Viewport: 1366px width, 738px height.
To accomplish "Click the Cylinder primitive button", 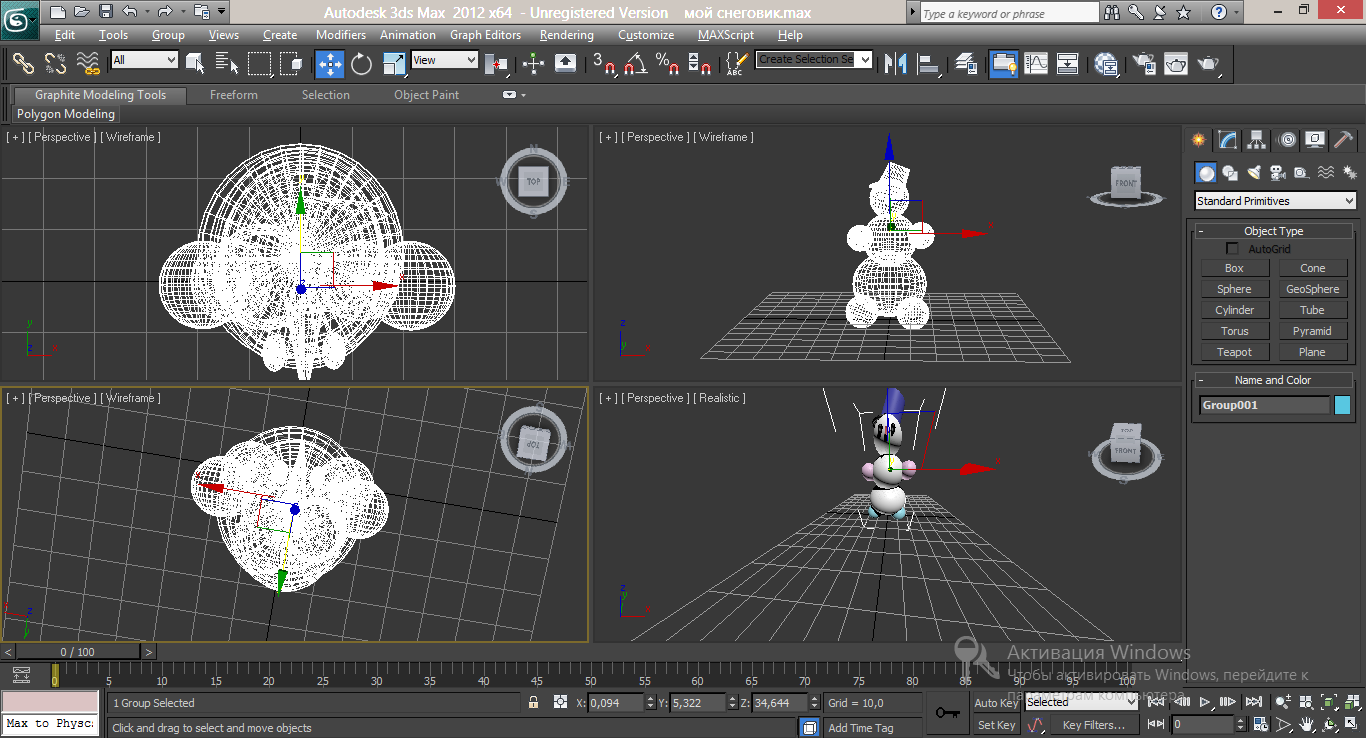I will (x=1234, y=310).
